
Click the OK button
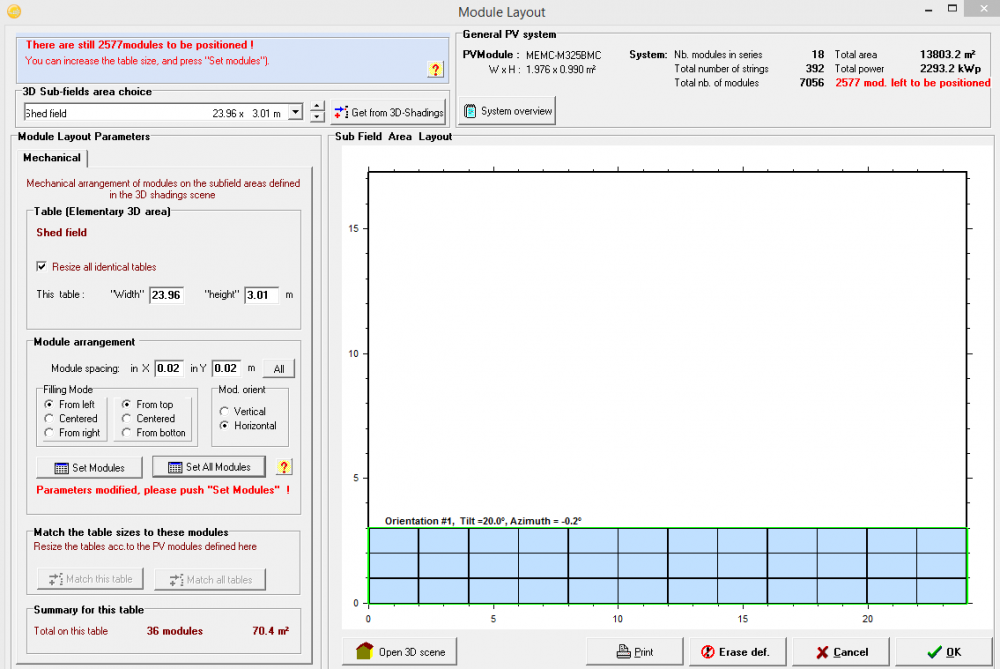tap(943, 652)
